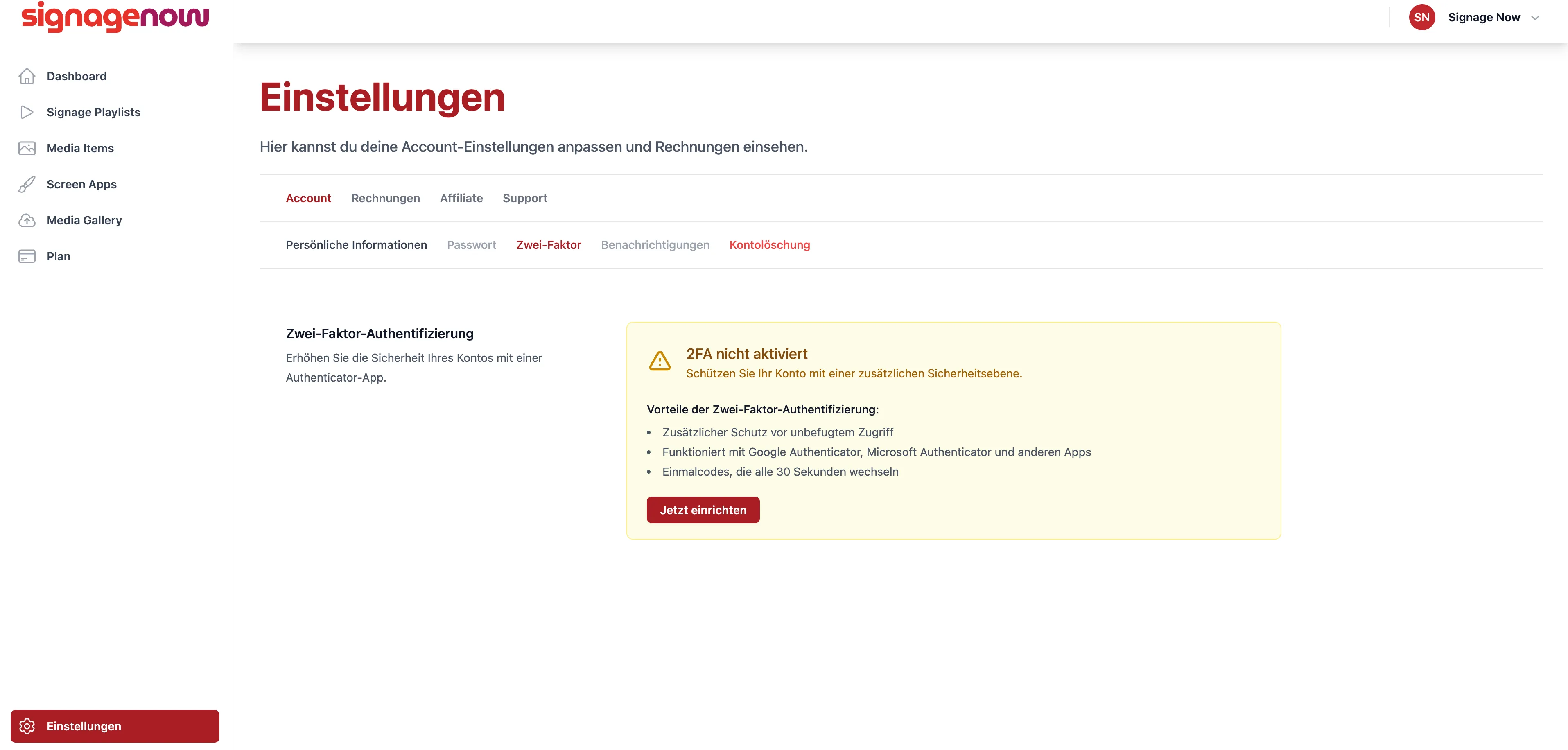Open Media Items in the sidebar
This screenshot has width=1568, height=750.
80,148
